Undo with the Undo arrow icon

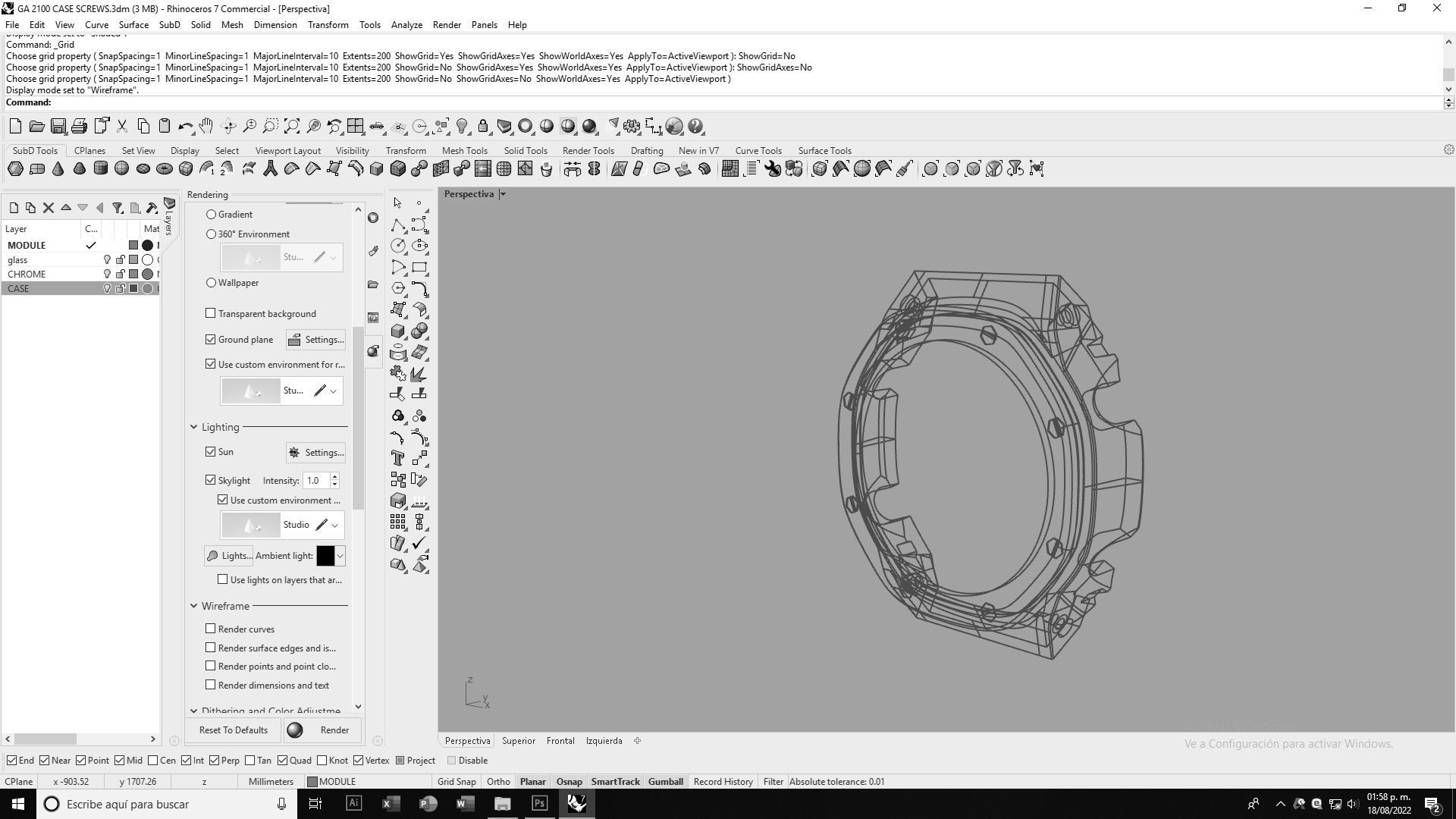[x=185, y=127]
